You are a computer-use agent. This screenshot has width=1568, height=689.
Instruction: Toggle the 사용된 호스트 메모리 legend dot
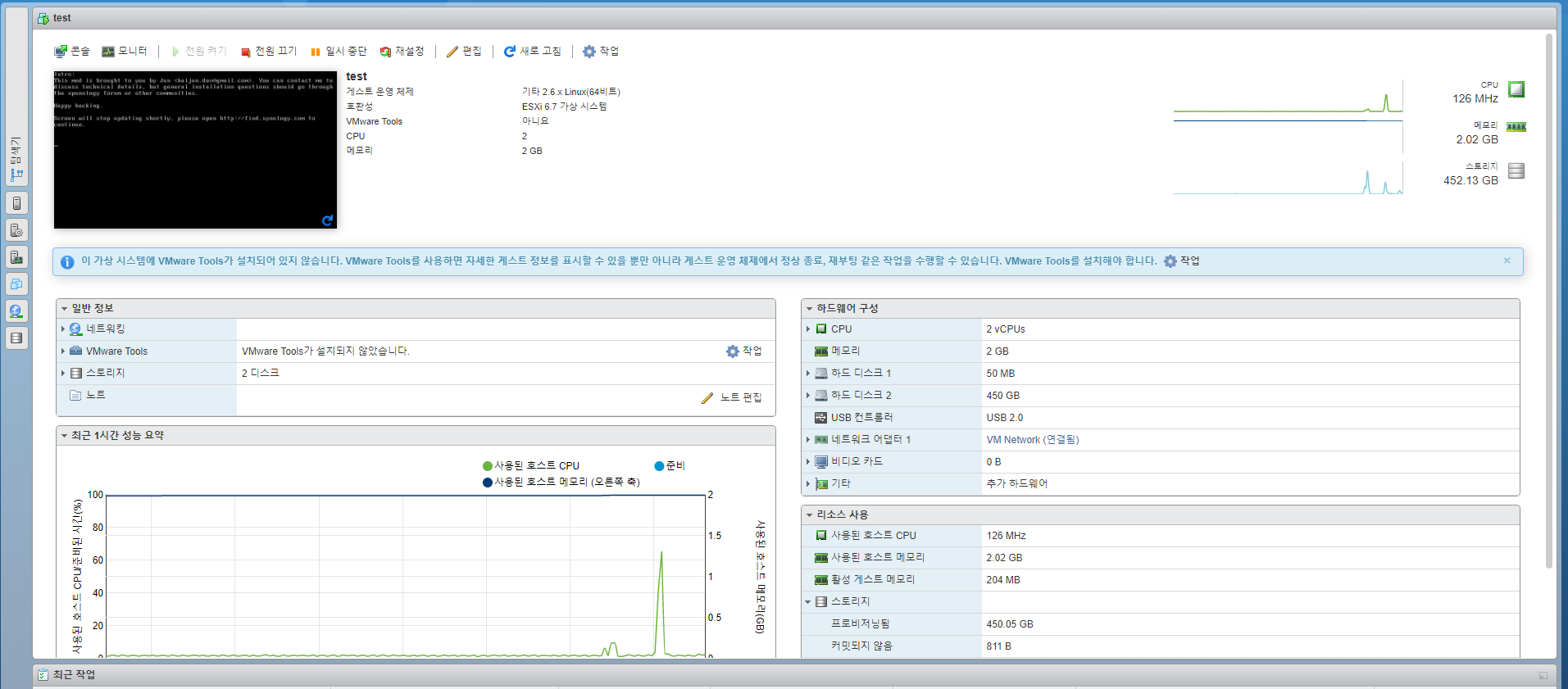[x=488, y=483]
